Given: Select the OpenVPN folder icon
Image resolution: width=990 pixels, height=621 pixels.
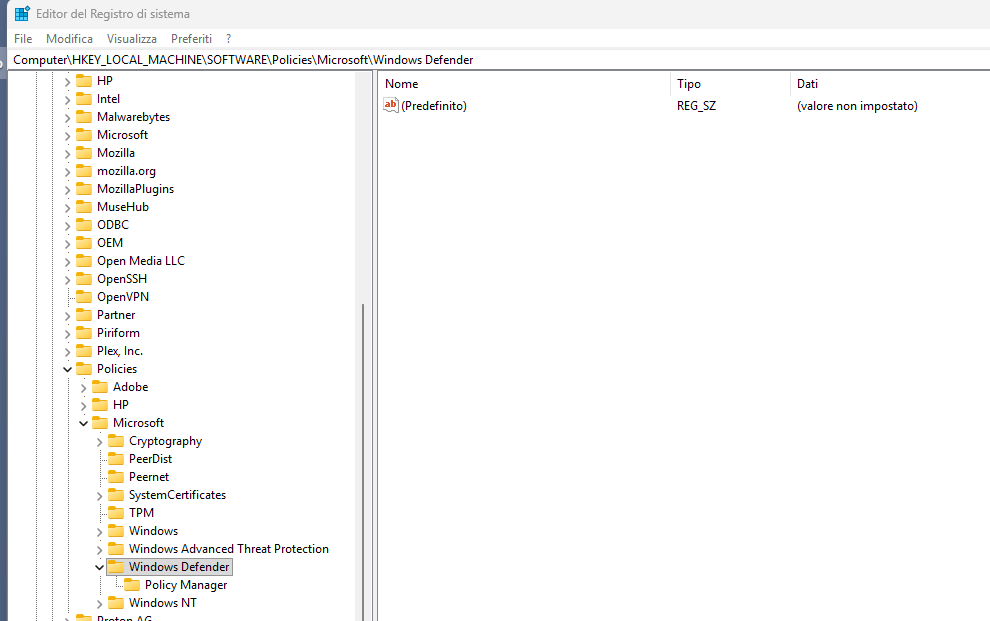Looking at the screenshot, I should (84, 297).
